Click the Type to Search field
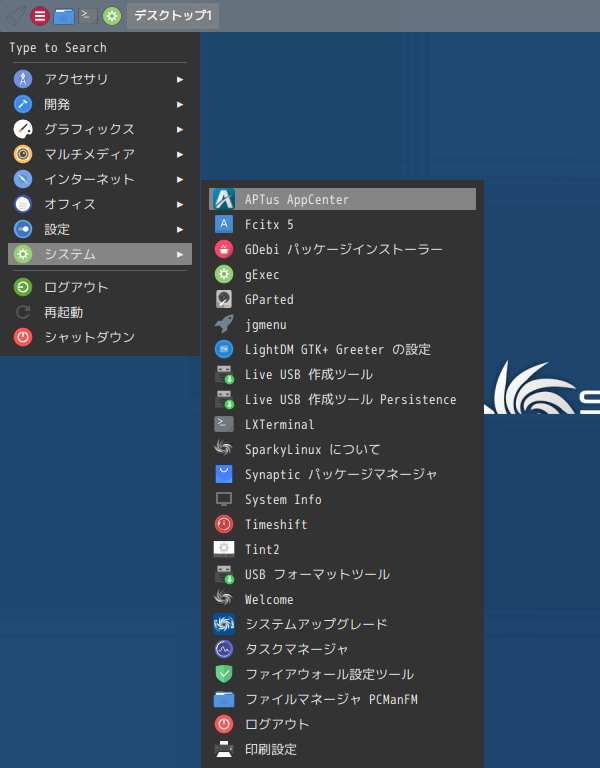600x768 pixels. click(x=98, y=48)
